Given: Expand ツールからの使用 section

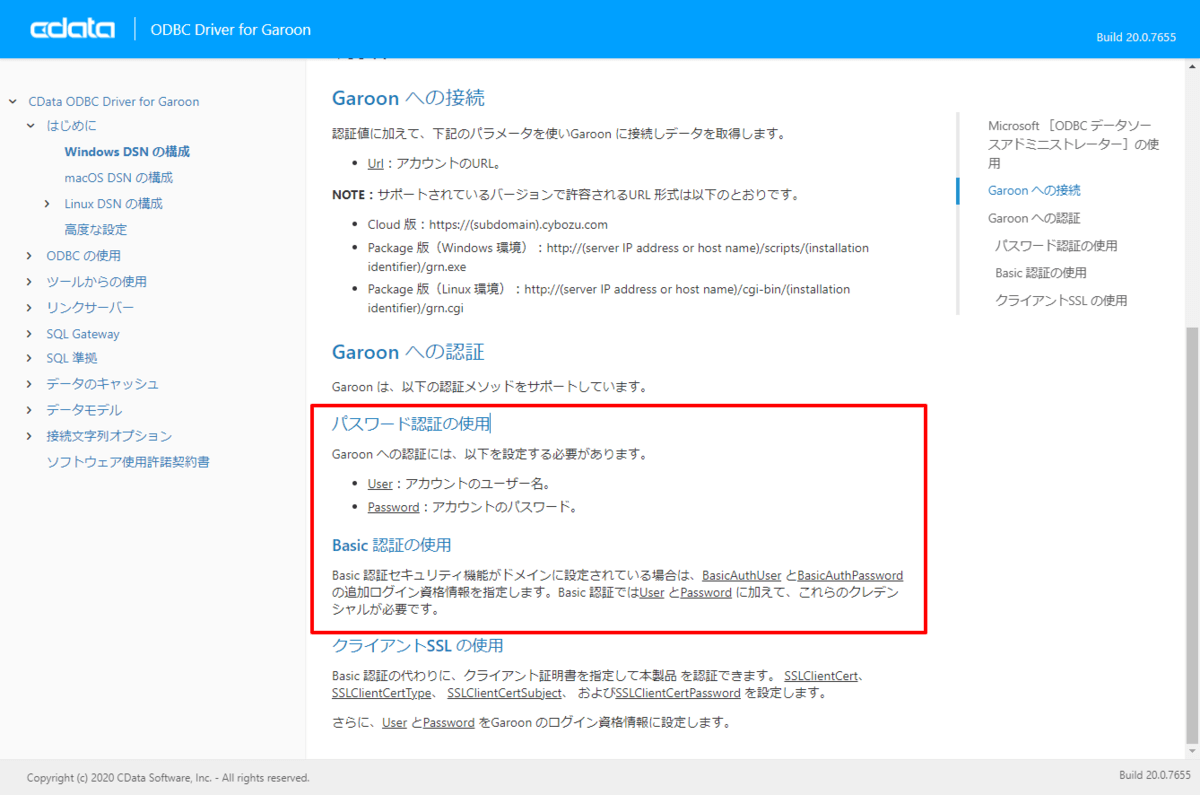Looking at the screenshot, I should pos(31,282).
